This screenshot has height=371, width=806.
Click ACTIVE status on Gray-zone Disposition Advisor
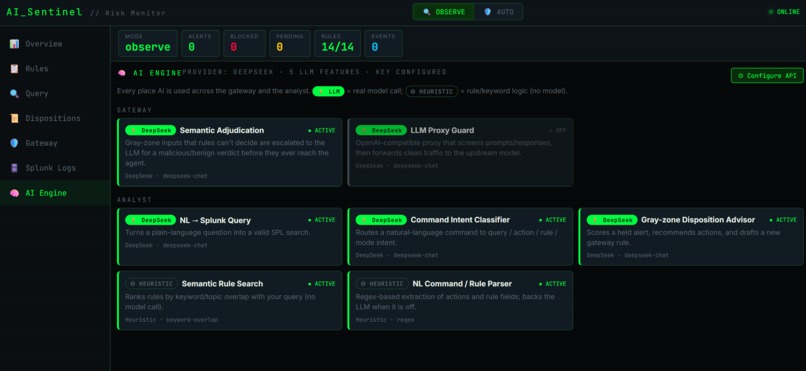coord(783,220)
